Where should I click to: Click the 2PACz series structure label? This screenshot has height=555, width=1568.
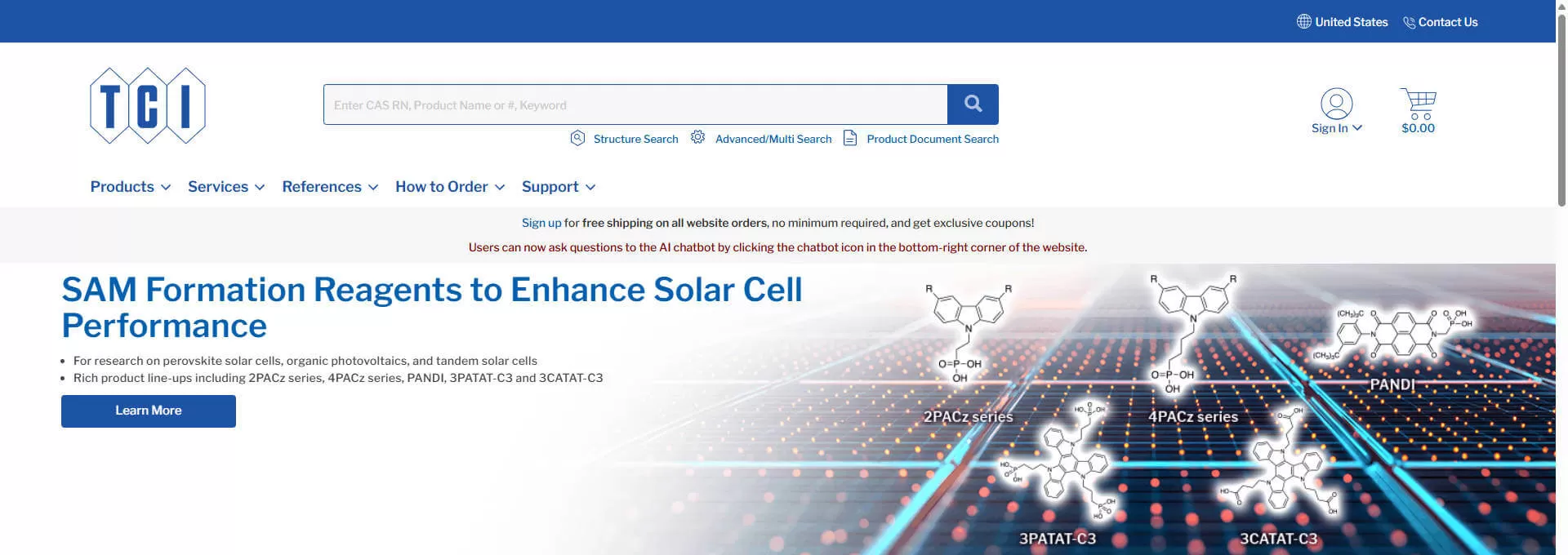coord(968,417)
